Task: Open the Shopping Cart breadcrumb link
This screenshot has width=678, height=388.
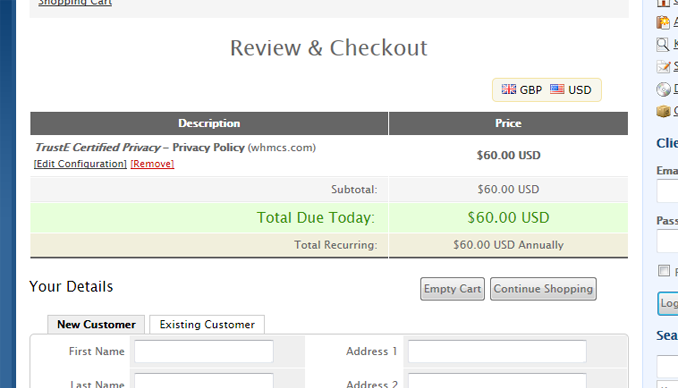Action: coord(75,3)
